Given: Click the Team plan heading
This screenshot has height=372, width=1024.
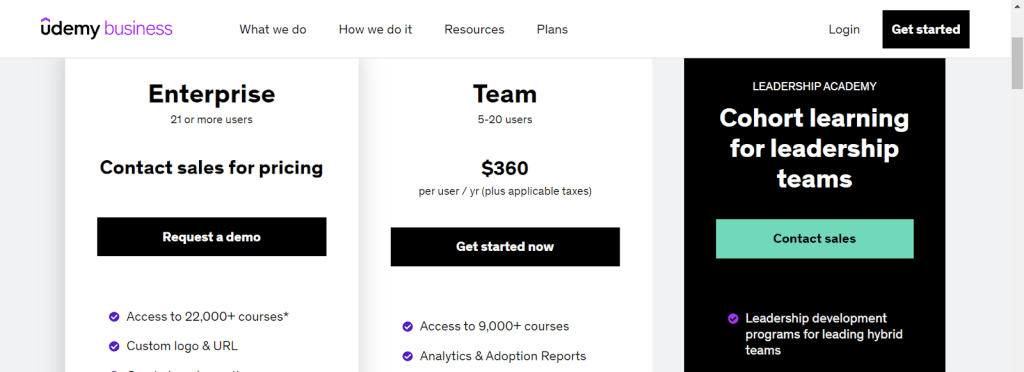Looking at the screenshot, I should [x=505, y=94].
